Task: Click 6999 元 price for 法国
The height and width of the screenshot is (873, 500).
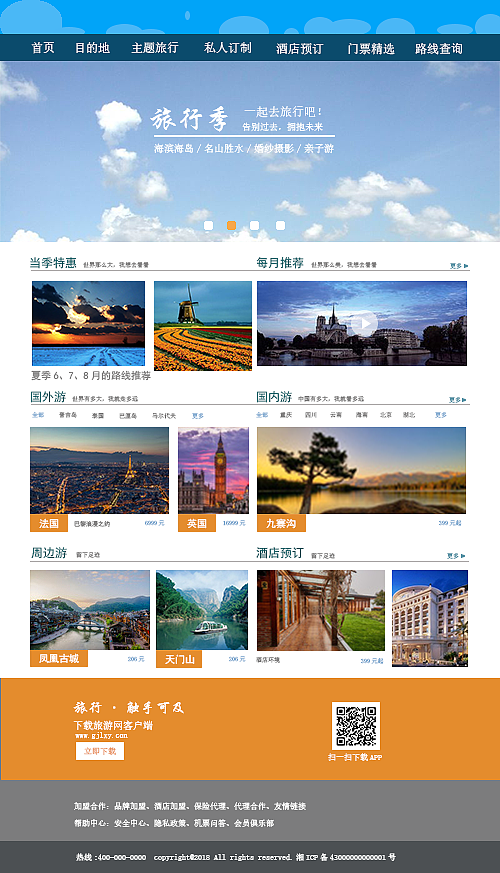Action: [x=154, y=523]
